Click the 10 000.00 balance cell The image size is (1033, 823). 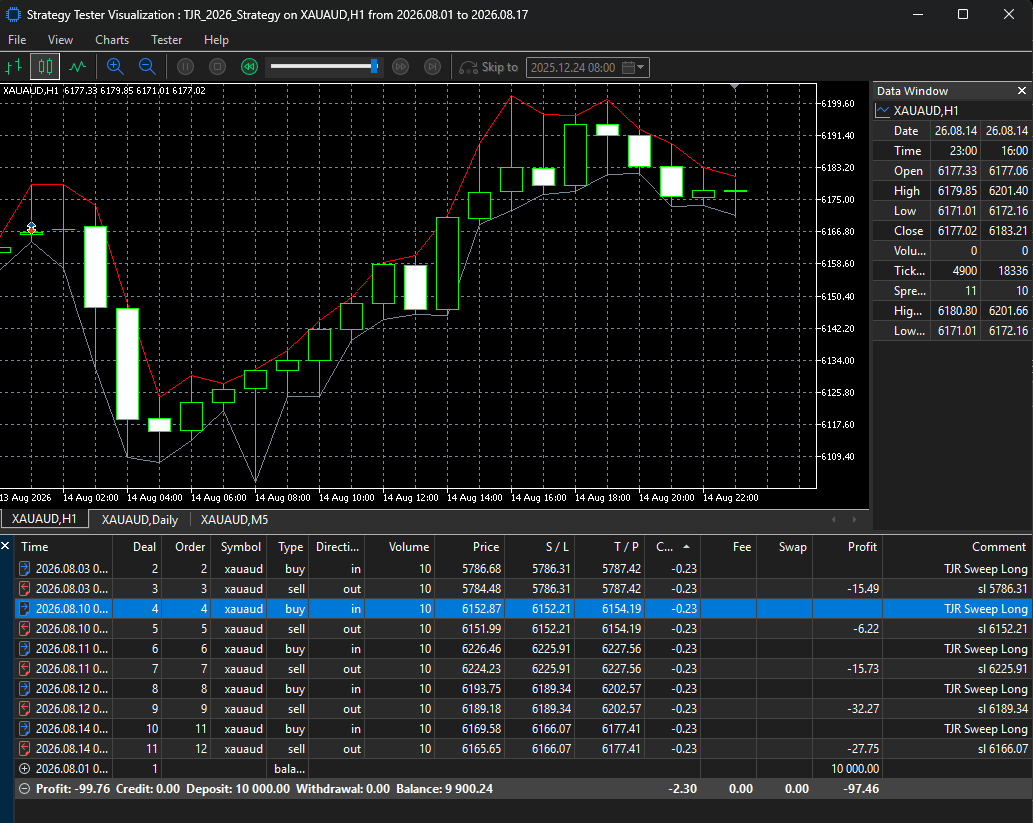pos(847,768)
